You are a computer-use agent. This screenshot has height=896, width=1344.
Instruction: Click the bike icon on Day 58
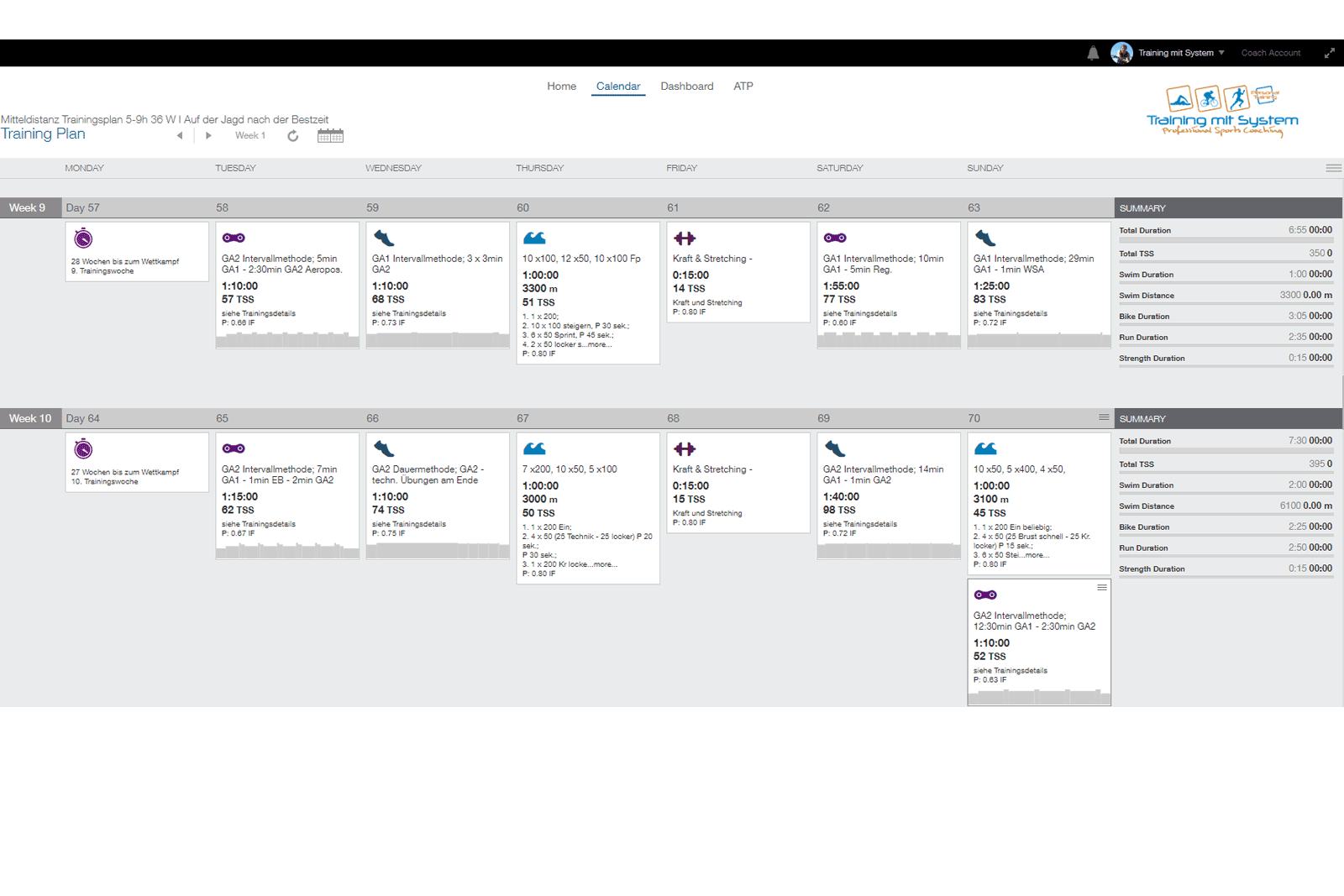(234, 238)
